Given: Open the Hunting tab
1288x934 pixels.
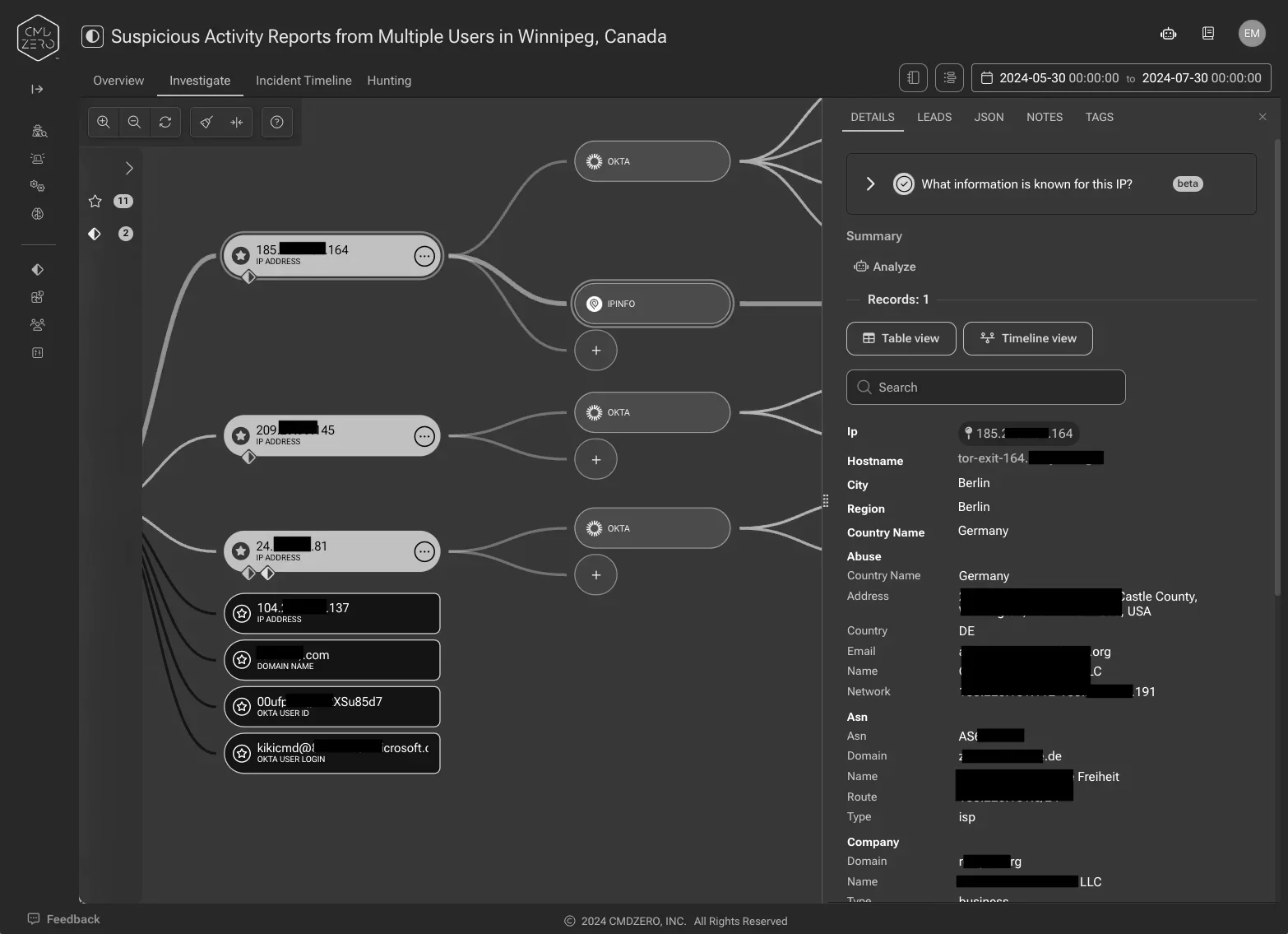Looking at the screenshot, I should click(x=389, y=81).
